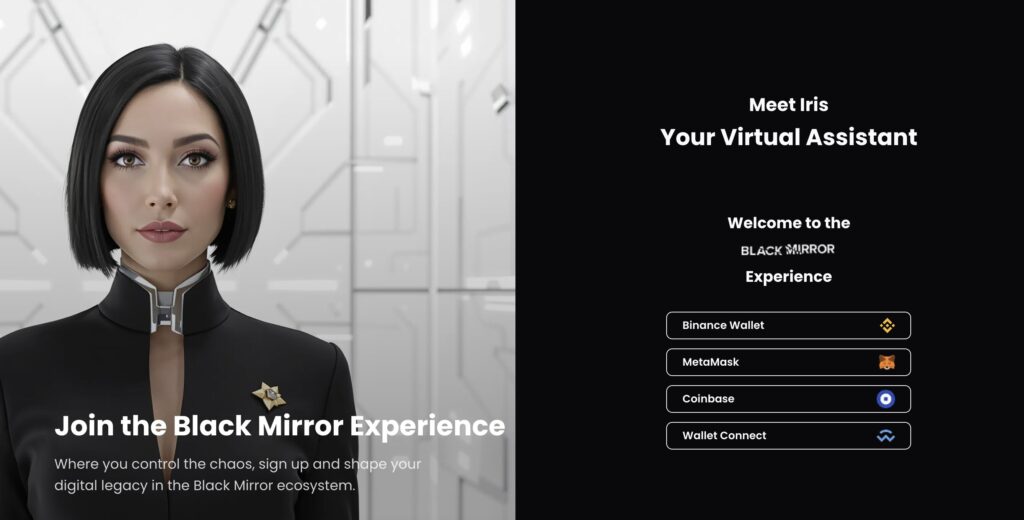Click the blue Coinbase circle icon

[886, 398]
